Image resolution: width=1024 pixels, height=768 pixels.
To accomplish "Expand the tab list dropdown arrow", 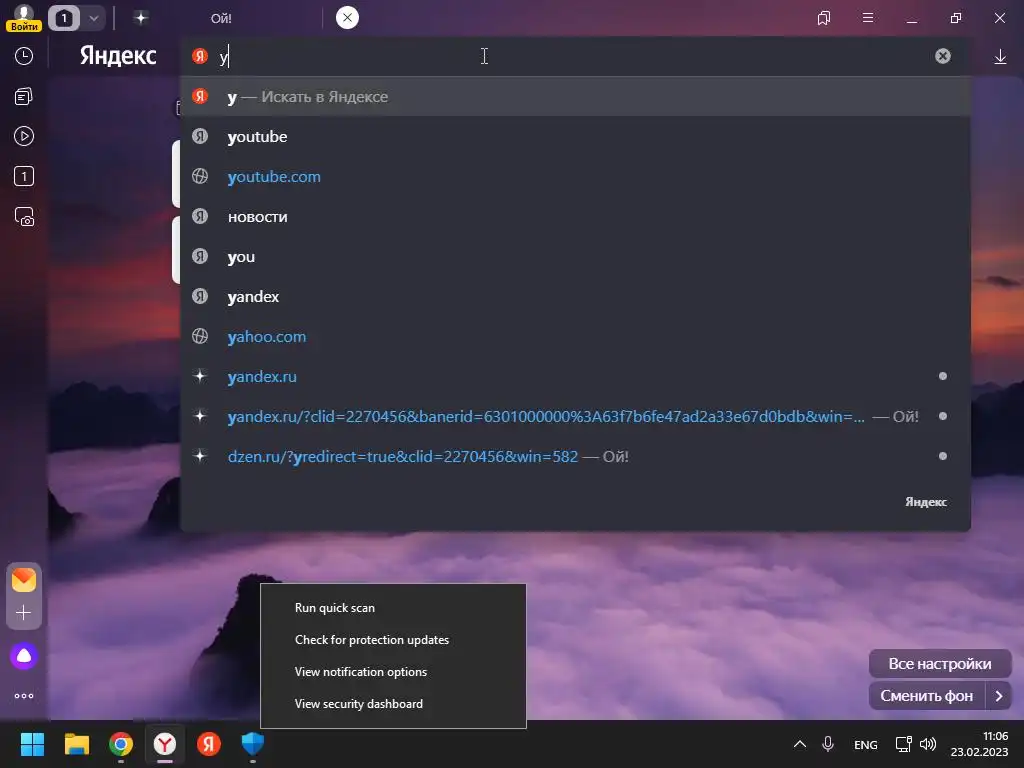I will 93,18.
